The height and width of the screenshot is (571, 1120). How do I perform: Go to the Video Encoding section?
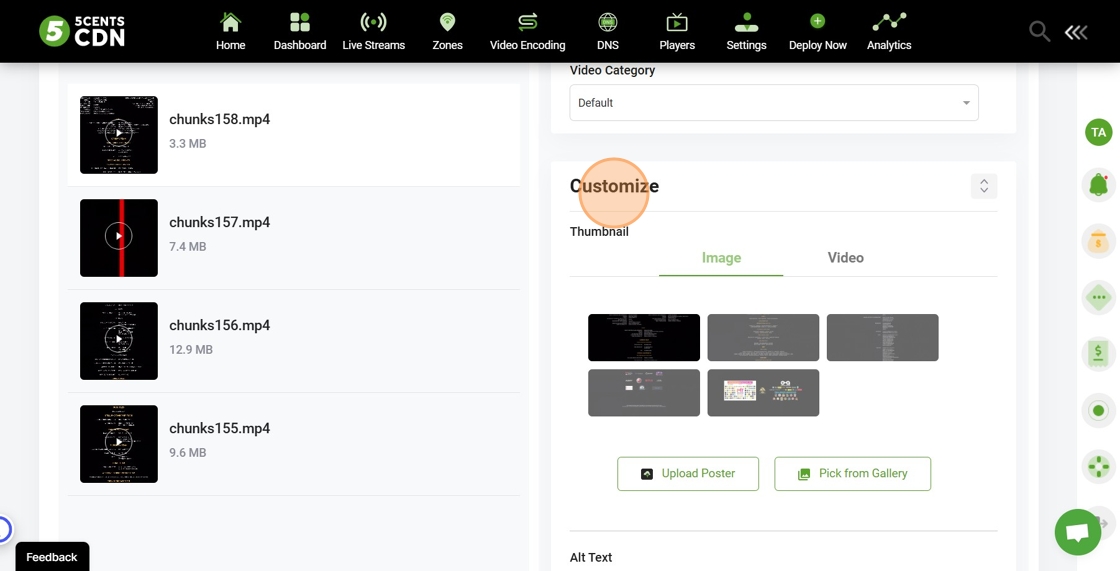click(527, 31)
